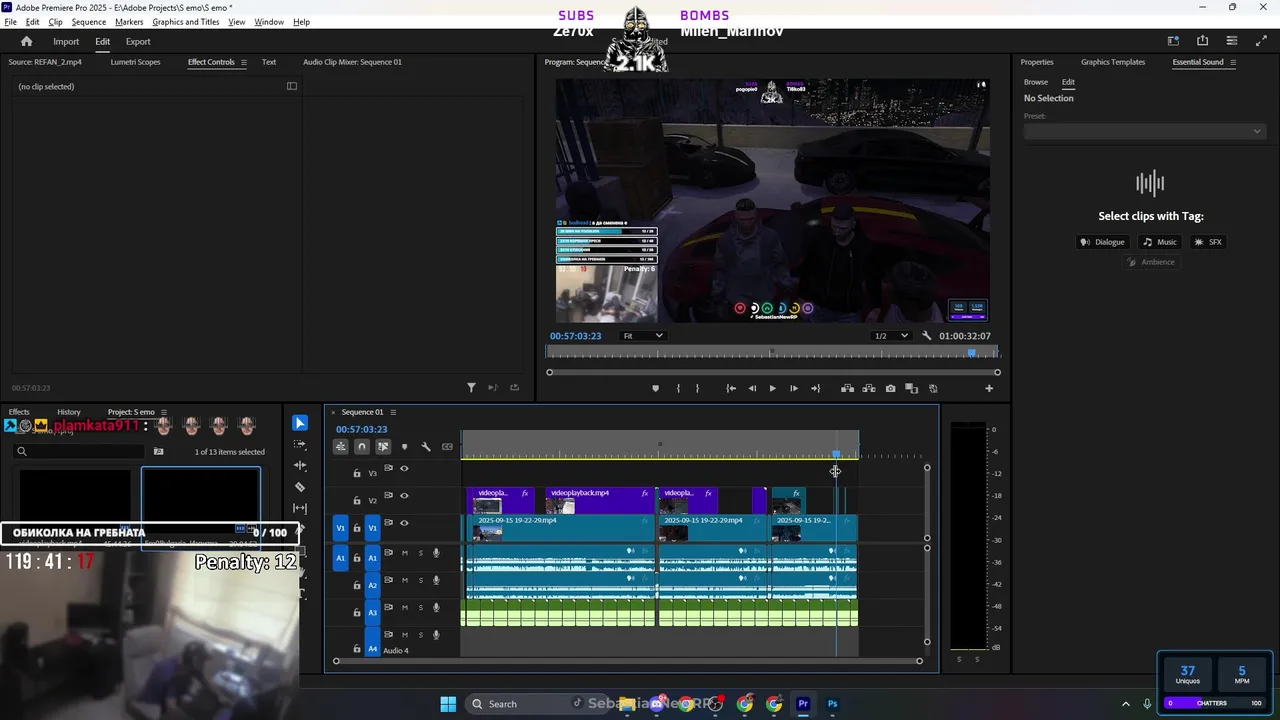
Task: Click Program monitor playhead on time ruler
Action: 971,353
